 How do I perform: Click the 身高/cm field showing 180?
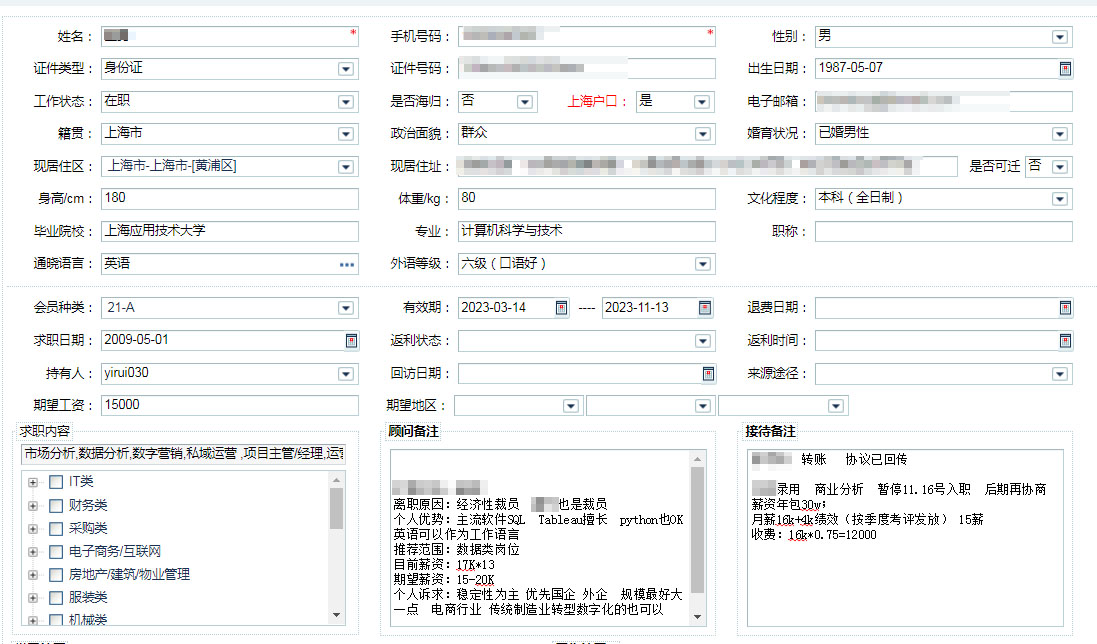pyautogui.click(x=229, y=199)
